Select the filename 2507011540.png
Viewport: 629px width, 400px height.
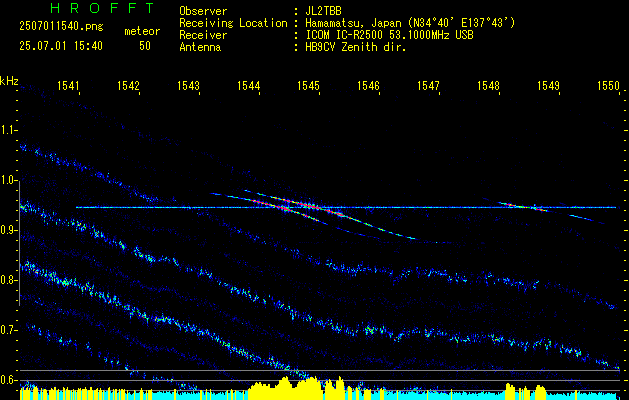coord(61,27)
